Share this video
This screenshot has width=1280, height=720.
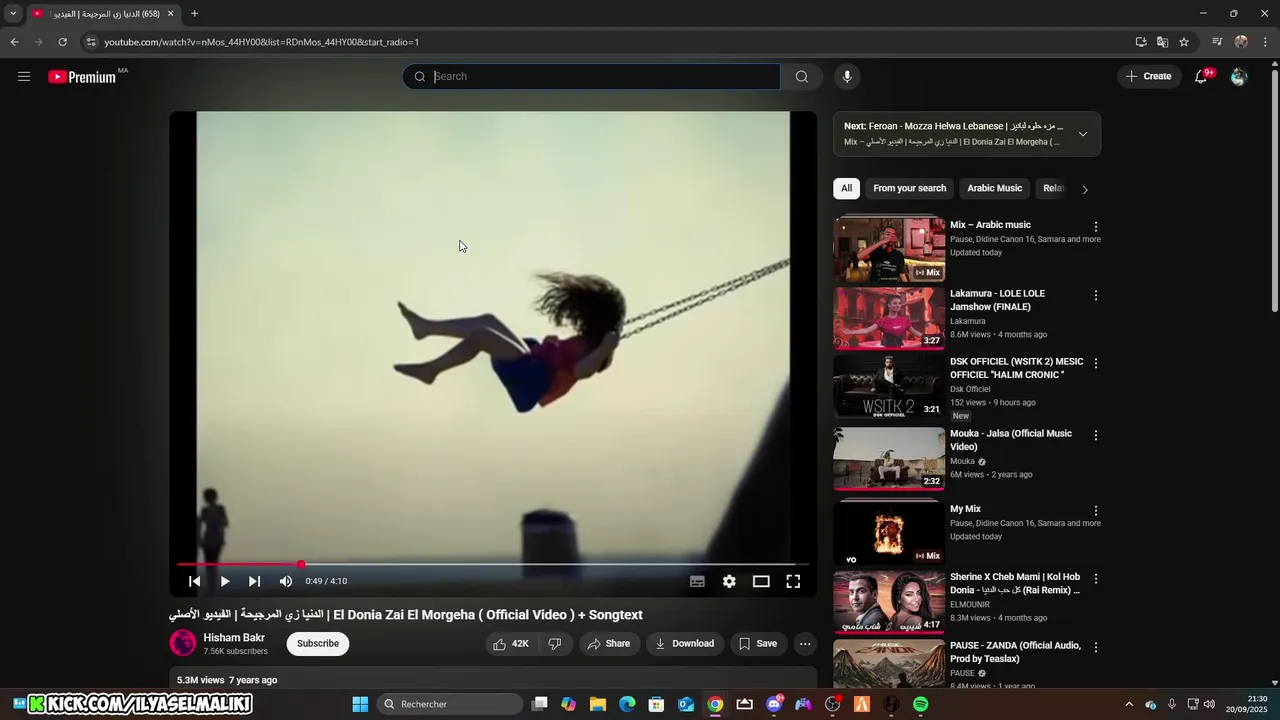[608, 644]
